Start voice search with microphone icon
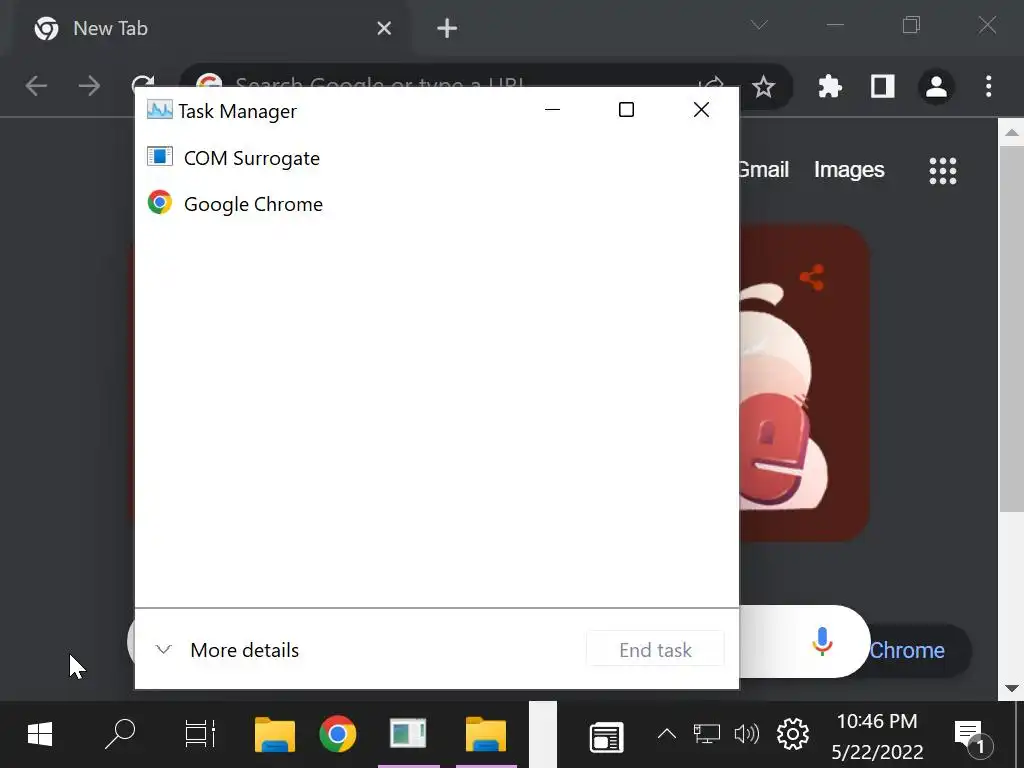1024x768 pixels. tap(822, 641)
